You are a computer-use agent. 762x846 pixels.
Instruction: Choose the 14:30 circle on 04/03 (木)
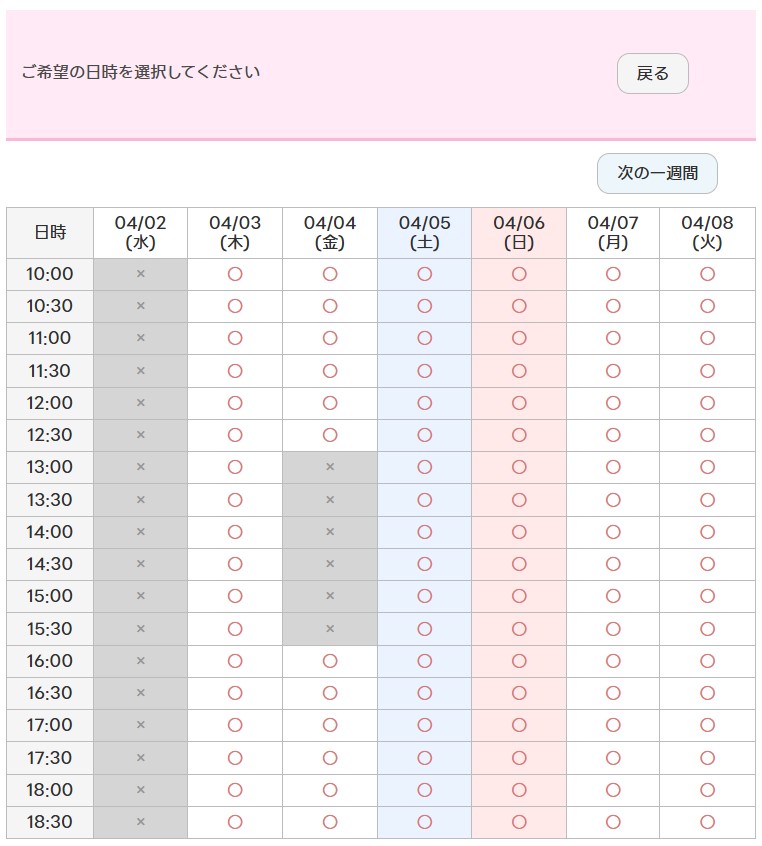(235, 564)
